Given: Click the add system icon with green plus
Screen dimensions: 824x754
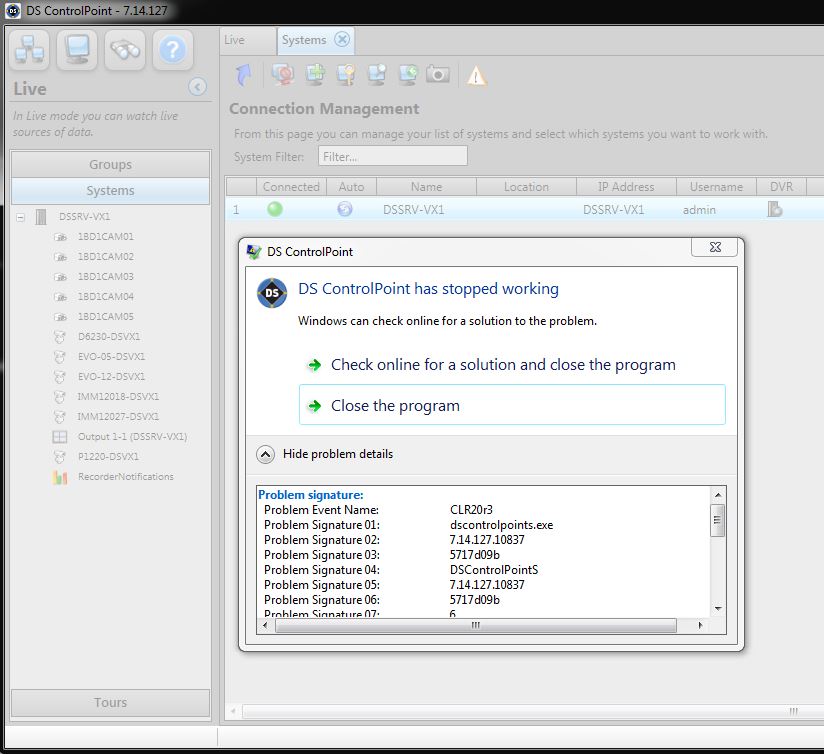Looking at the screenshot, I should coord(314,74).
